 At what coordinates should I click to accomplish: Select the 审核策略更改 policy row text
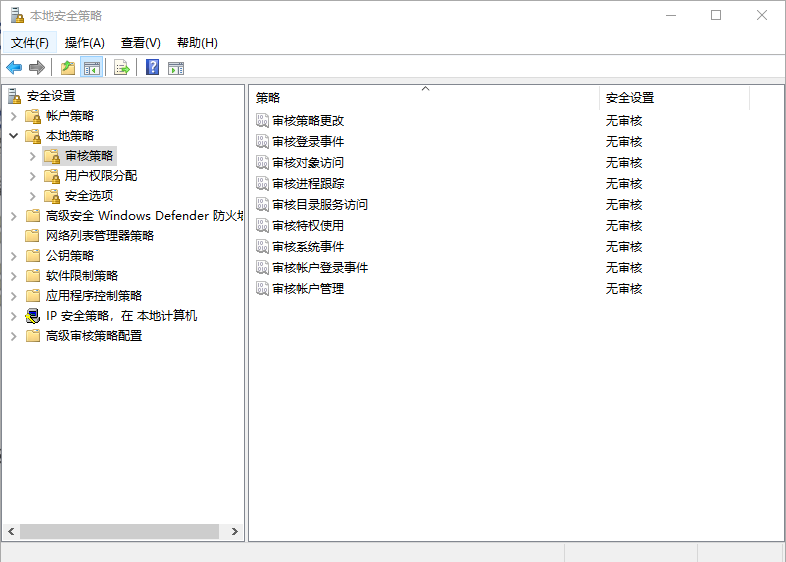pyautogui.click(x=308, y=120)
